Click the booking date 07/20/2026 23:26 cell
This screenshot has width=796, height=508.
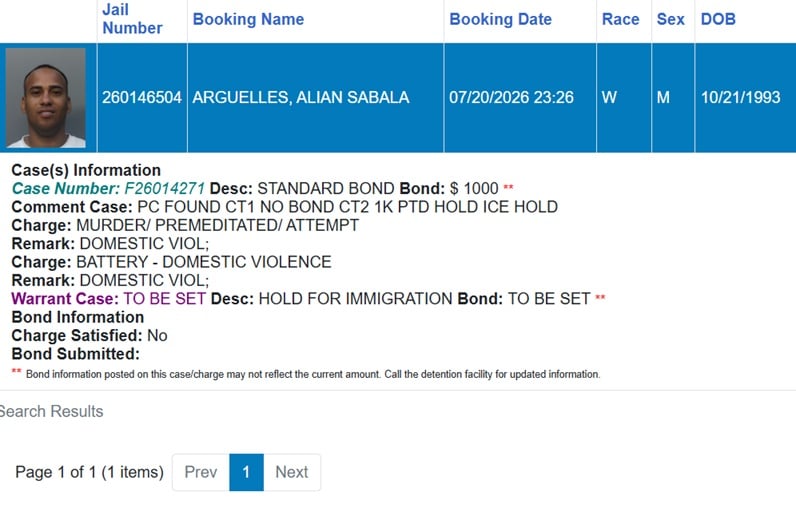pos(520,97)
